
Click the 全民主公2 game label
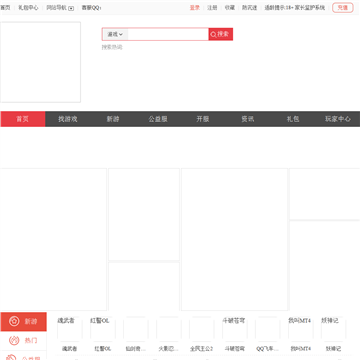(202, 349)
